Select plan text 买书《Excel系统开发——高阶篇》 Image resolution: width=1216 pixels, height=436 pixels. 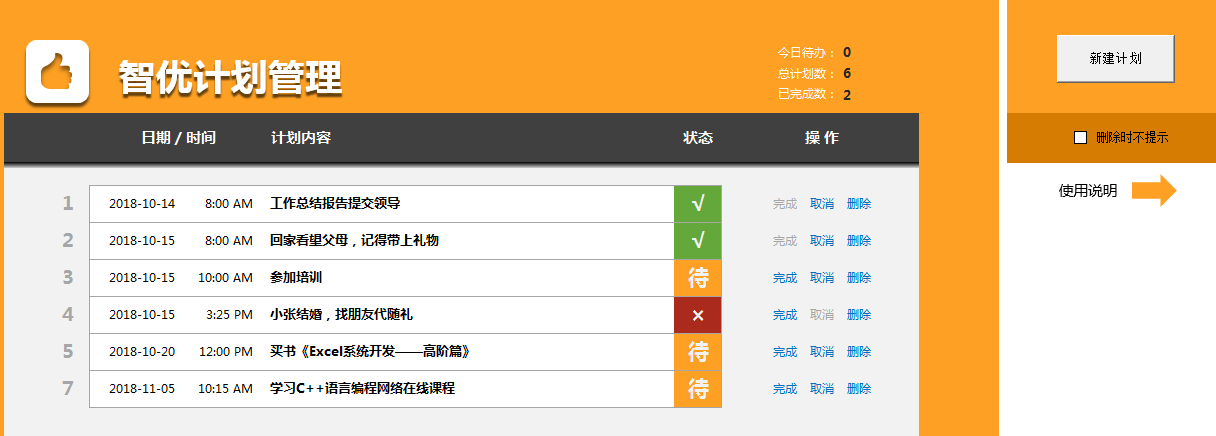(x=370, y=352)
